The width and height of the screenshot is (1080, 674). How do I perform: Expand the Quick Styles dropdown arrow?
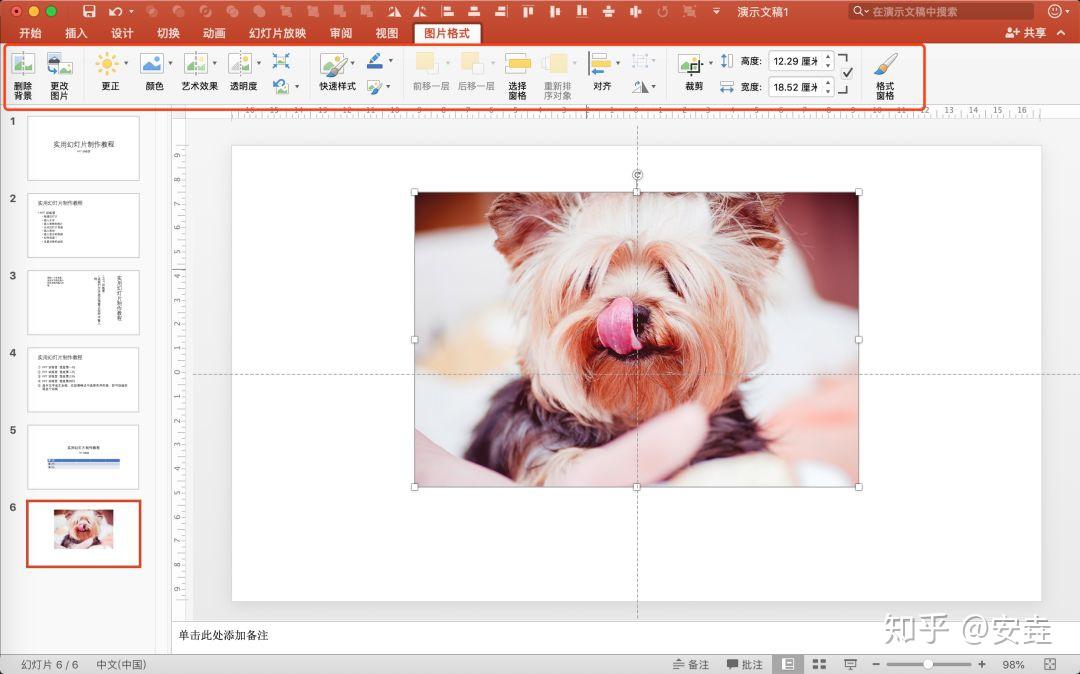353,63
